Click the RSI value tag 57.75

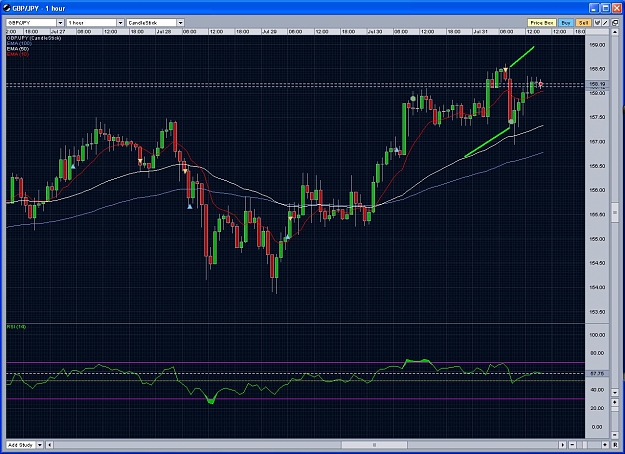[597, 373]
